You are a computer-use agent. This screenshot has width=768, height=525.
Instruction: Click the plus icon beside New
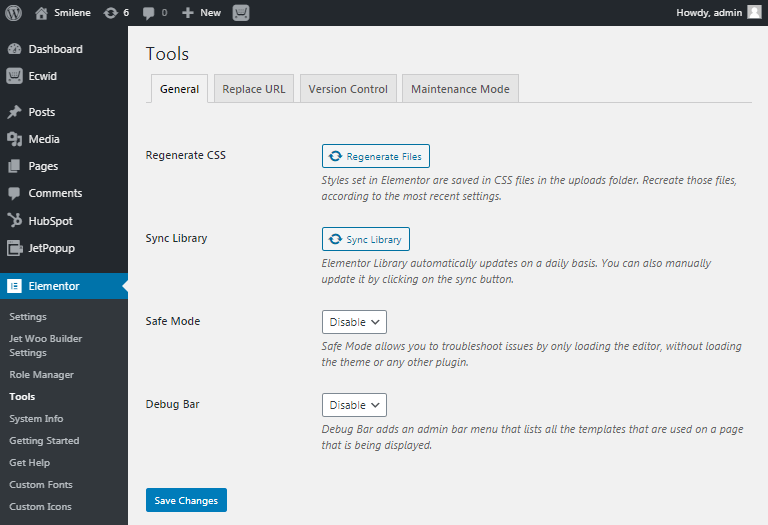pos(188,13)
